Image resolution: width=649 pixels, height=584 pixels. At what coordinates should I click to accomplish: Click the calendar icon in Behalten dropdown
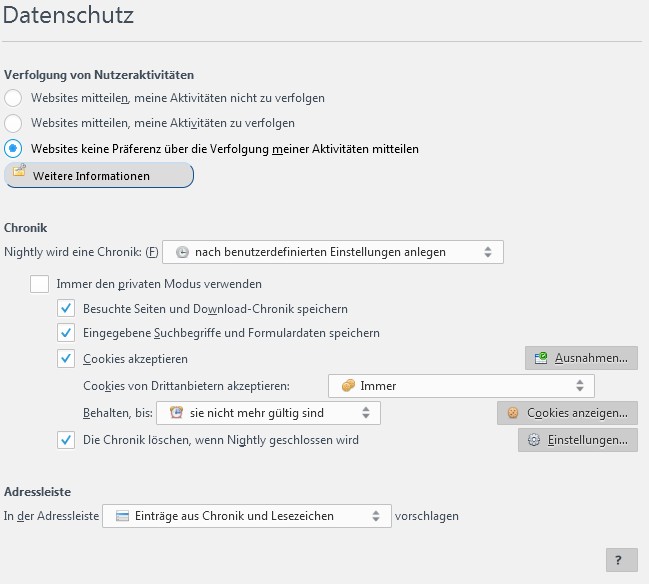[x=176, y=412]
